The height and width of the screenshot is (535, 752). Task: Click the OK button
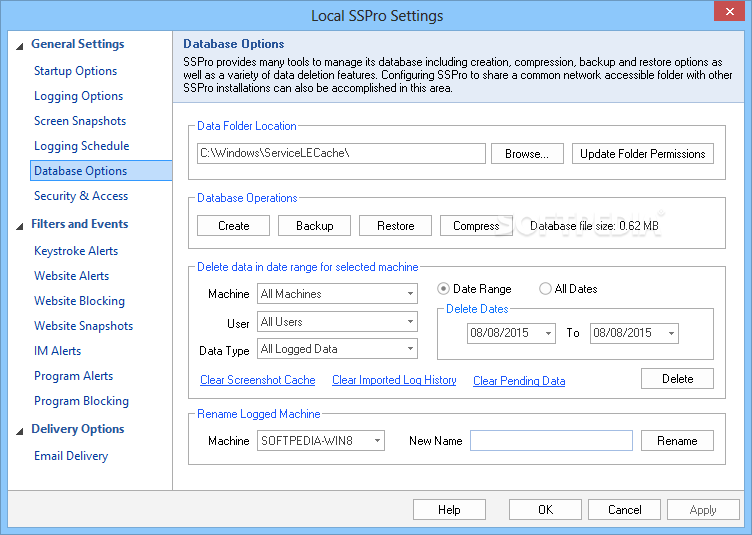pyautogui.click(x=545, y=510)
